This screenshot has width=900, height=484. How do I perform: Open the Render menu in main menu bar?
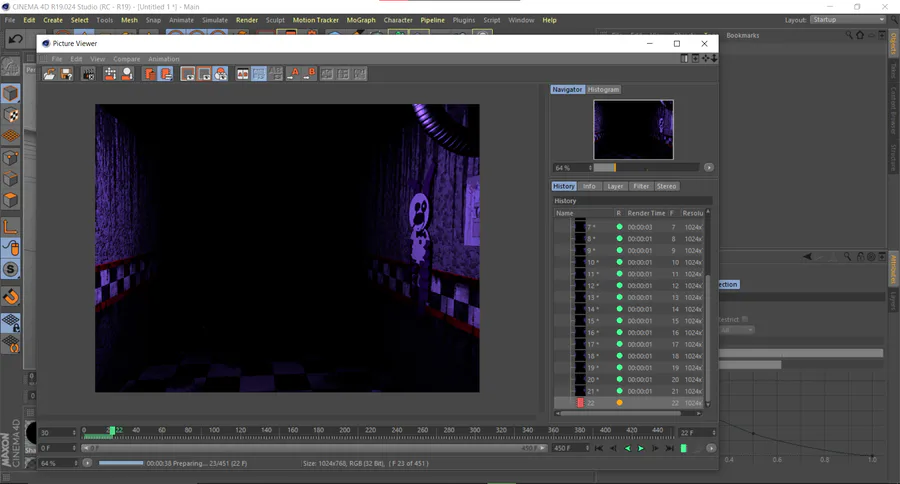(247, 20)
